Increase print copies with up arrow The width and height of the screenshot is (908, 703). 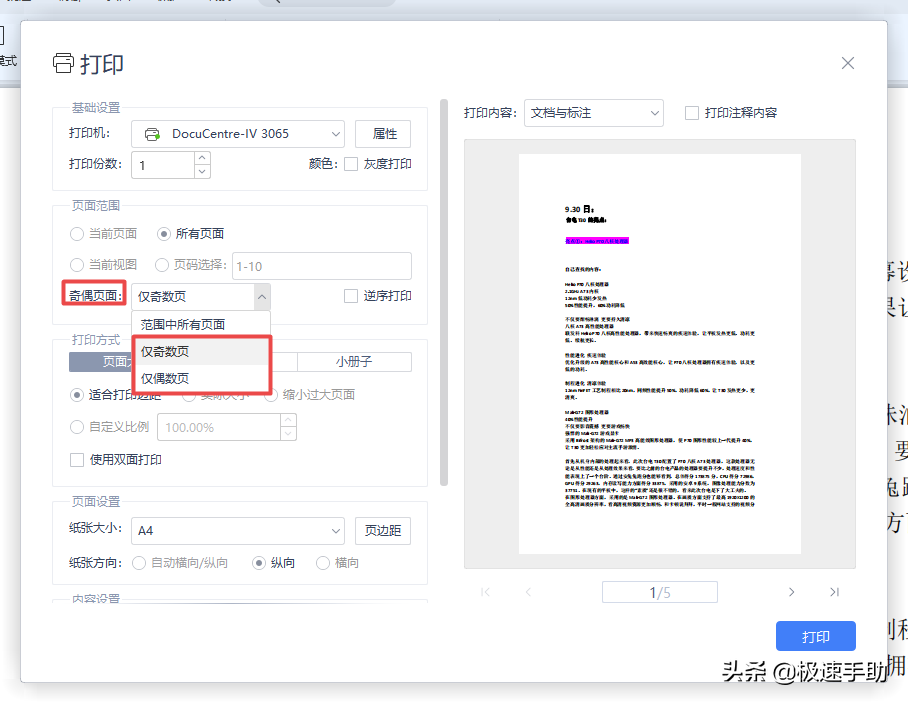(x=202, y=158)
